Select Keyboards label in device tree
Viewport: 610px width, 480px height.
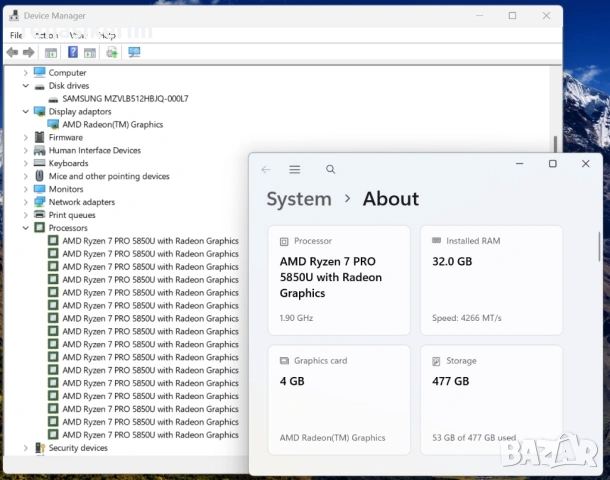pyautogui.click(x=68, y=163)
